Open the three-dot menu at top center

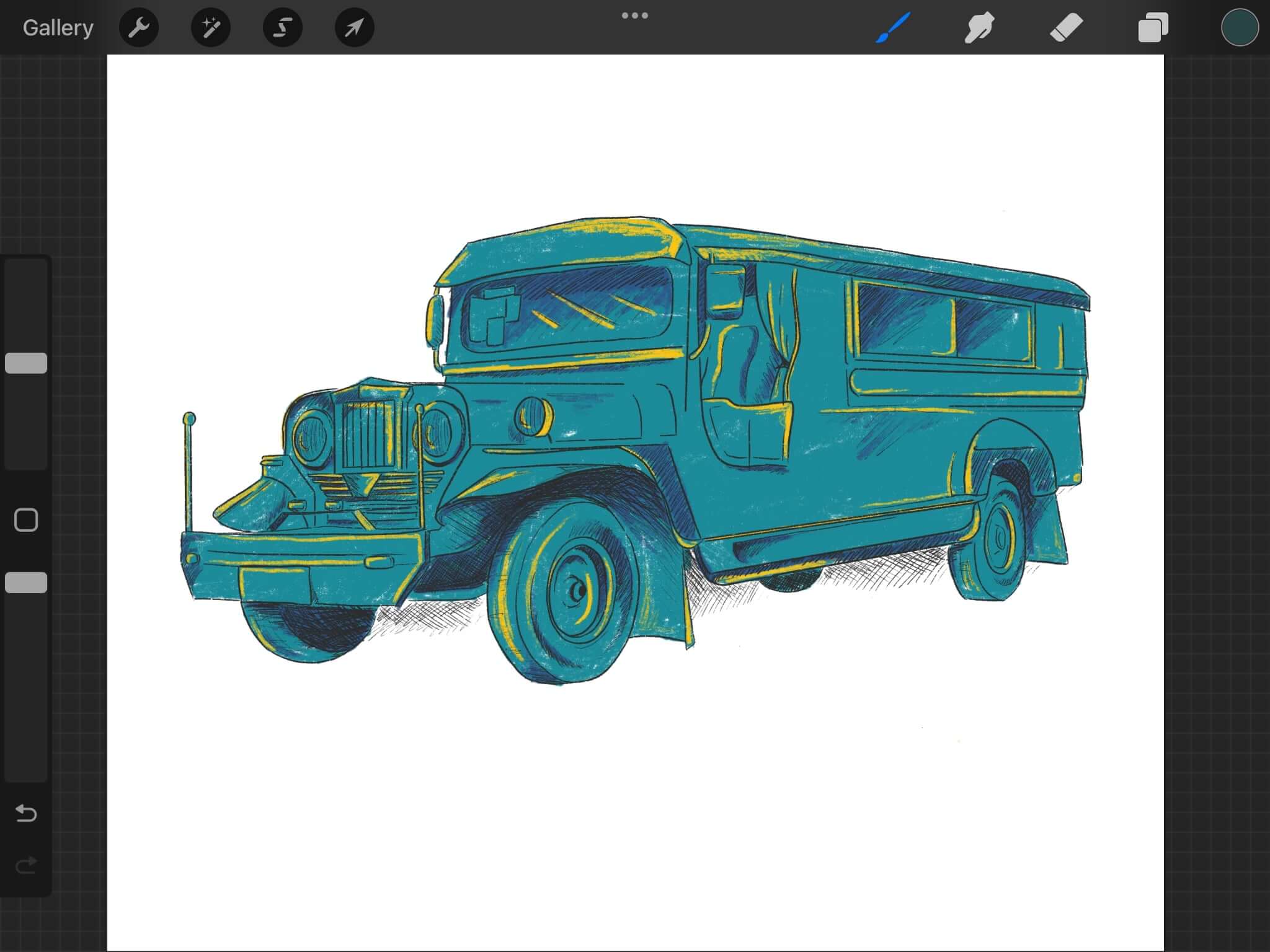(635, 15)
